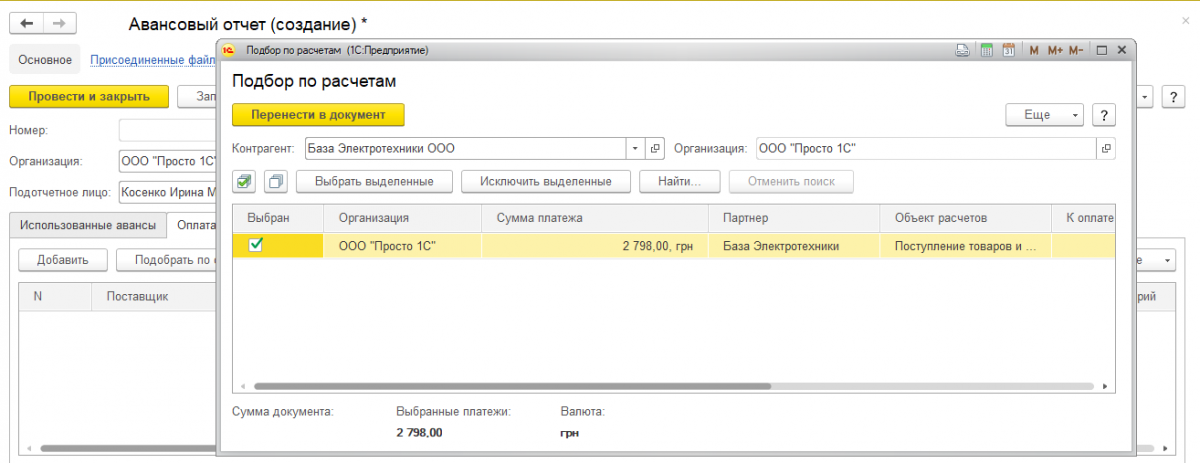Click Перенести в документ button
The width and height of the screenshot is (1200, 463).
(x=318, y=115)
